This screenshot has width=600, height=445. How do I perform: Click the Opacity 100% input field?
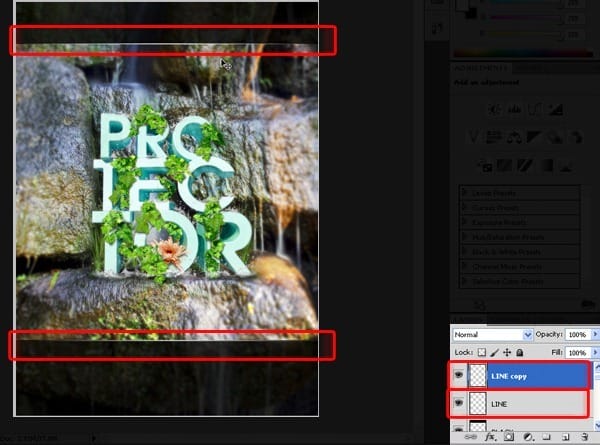tap(578, 335)
